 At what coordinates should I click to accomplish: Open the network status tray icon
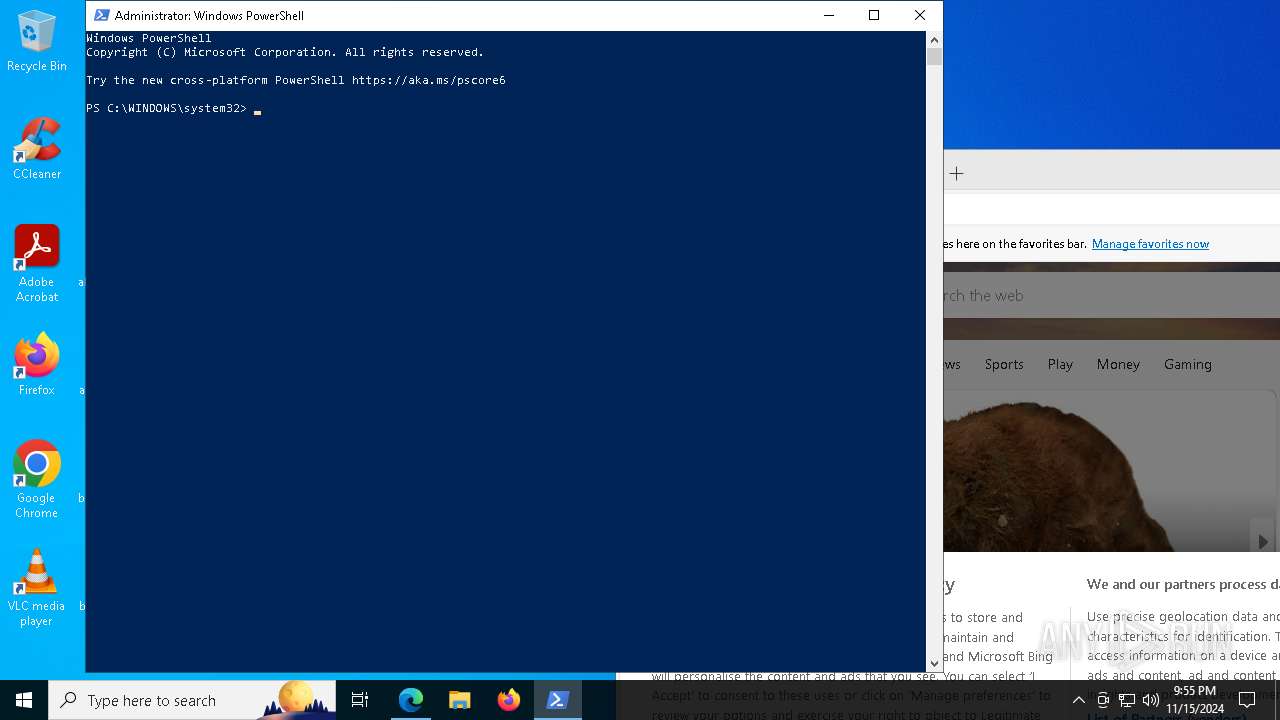pyautogui.click(x=1127, y=700)
